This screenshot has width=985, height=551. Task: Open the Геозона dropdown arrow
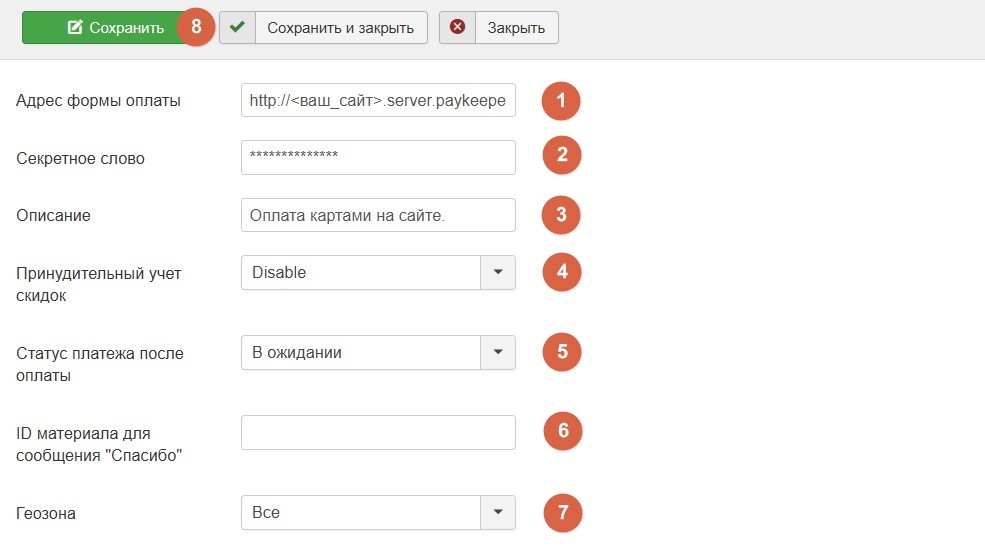point(498,512)
